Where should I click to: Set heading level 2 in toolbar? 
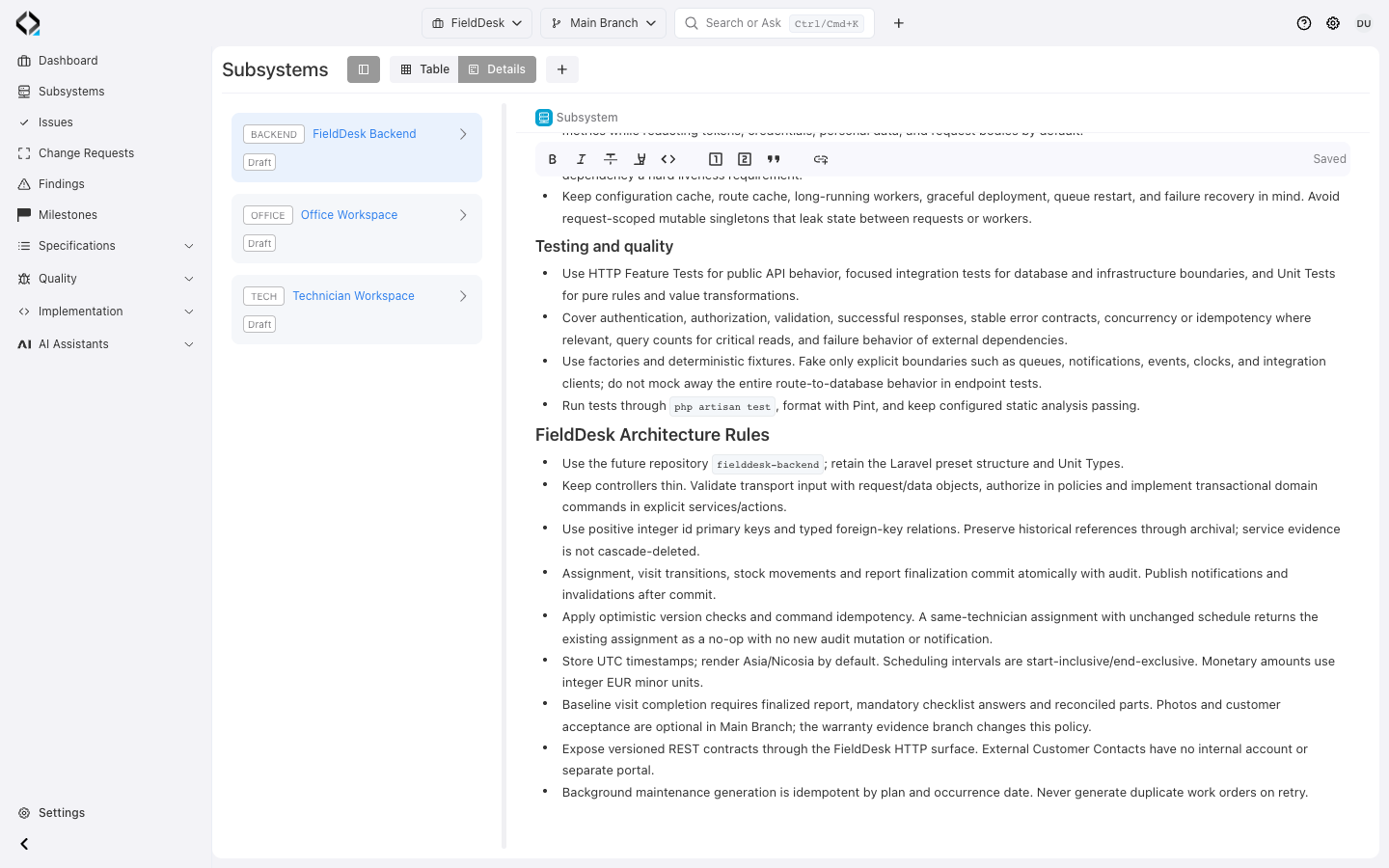(745, 159)
